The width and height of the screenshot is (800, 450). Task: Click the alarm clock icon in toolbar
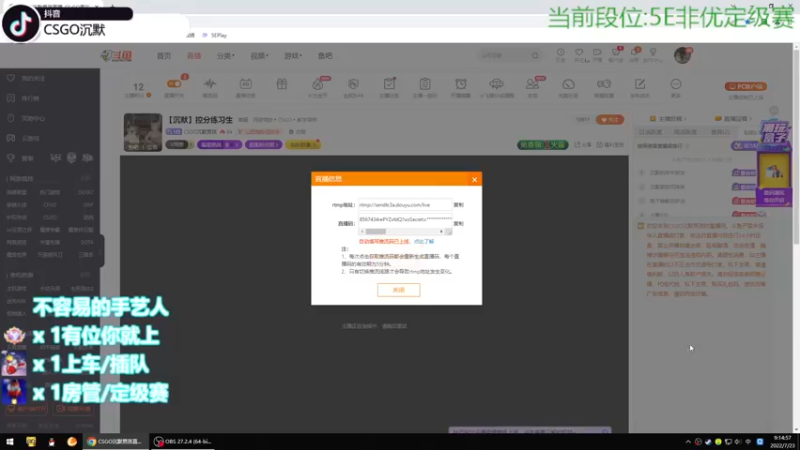461,84
